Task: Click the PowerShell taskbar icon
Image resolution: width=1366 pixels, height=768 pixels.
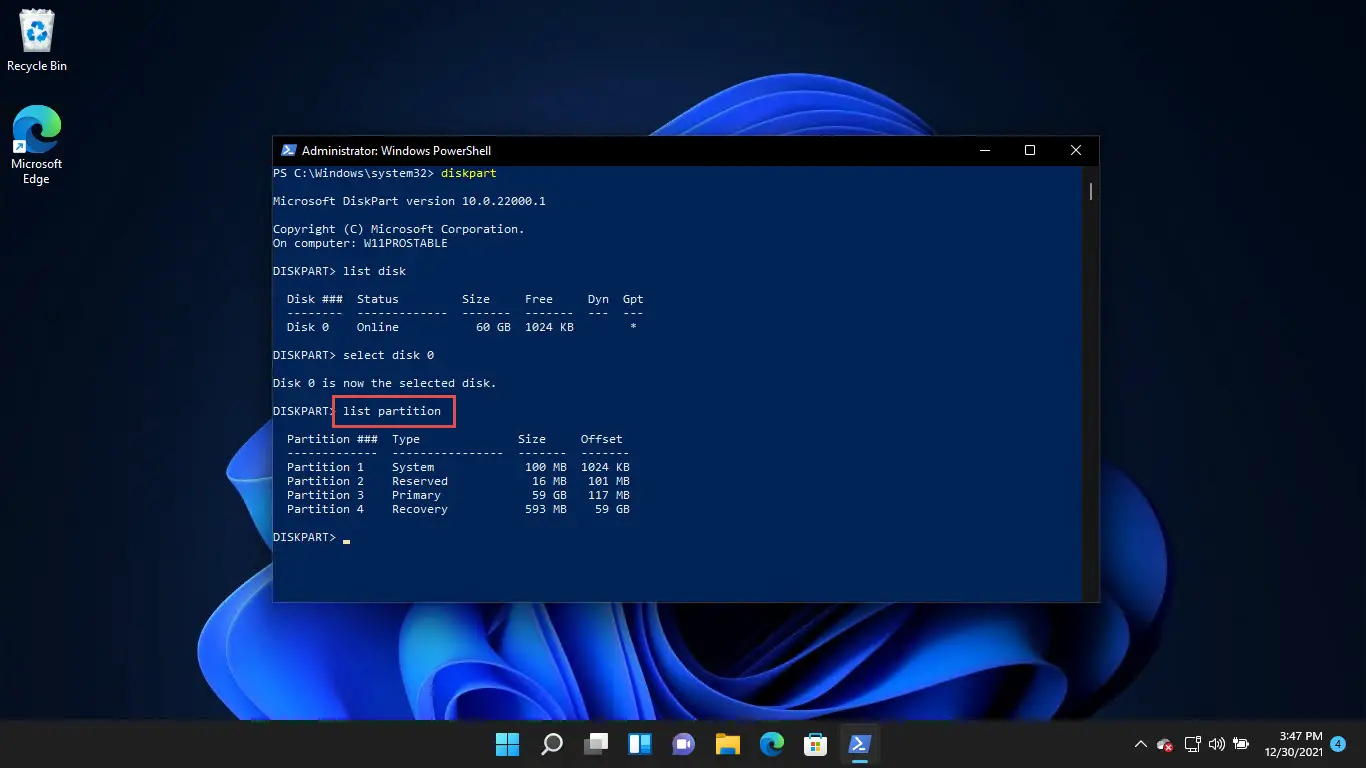Action: (859, 744)
